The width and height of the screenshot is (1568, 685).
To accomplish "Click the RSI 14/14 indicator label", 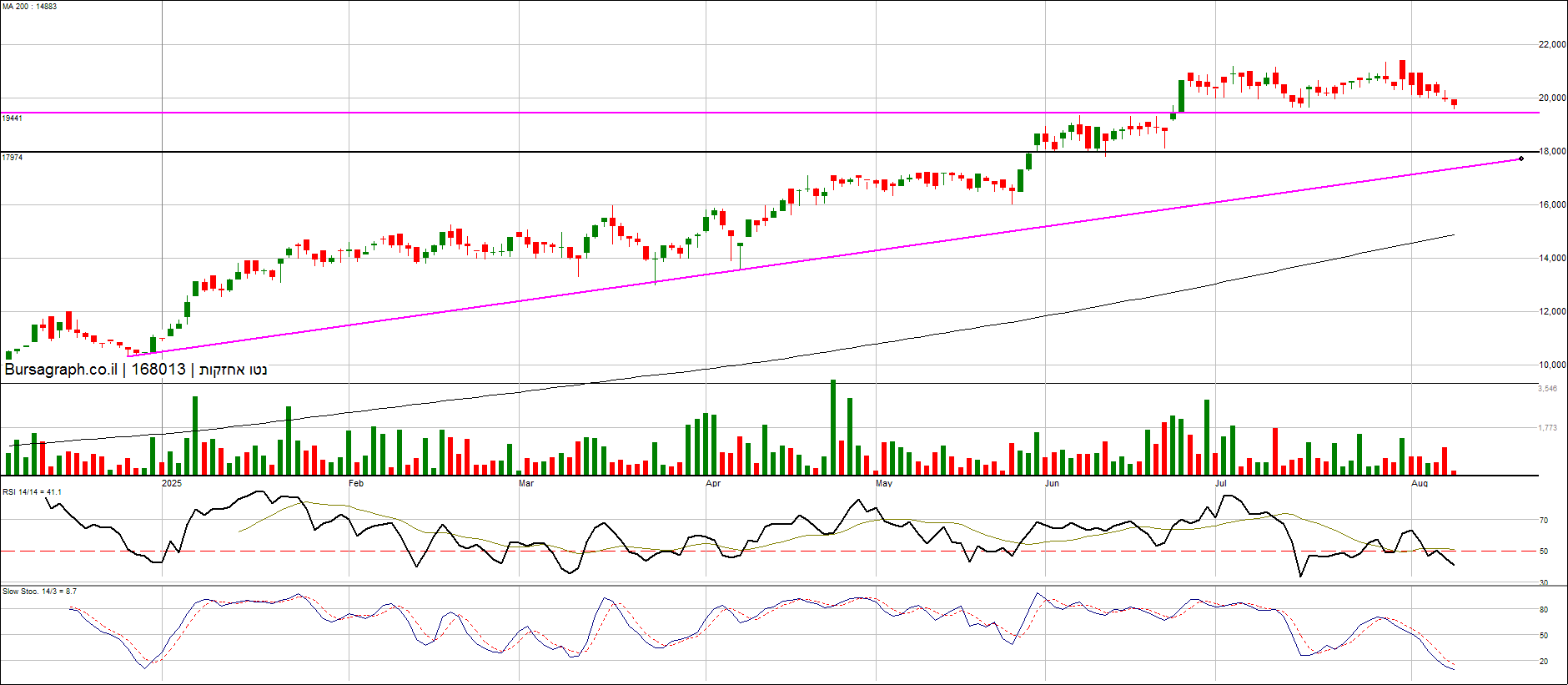I will click(x=32, y=492).
